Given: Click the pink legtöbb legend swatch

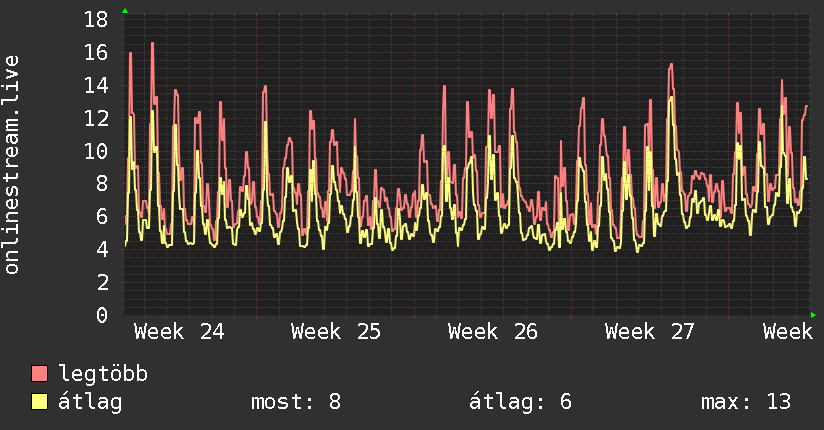Looking at the screenshot, I should coord(39,374).
